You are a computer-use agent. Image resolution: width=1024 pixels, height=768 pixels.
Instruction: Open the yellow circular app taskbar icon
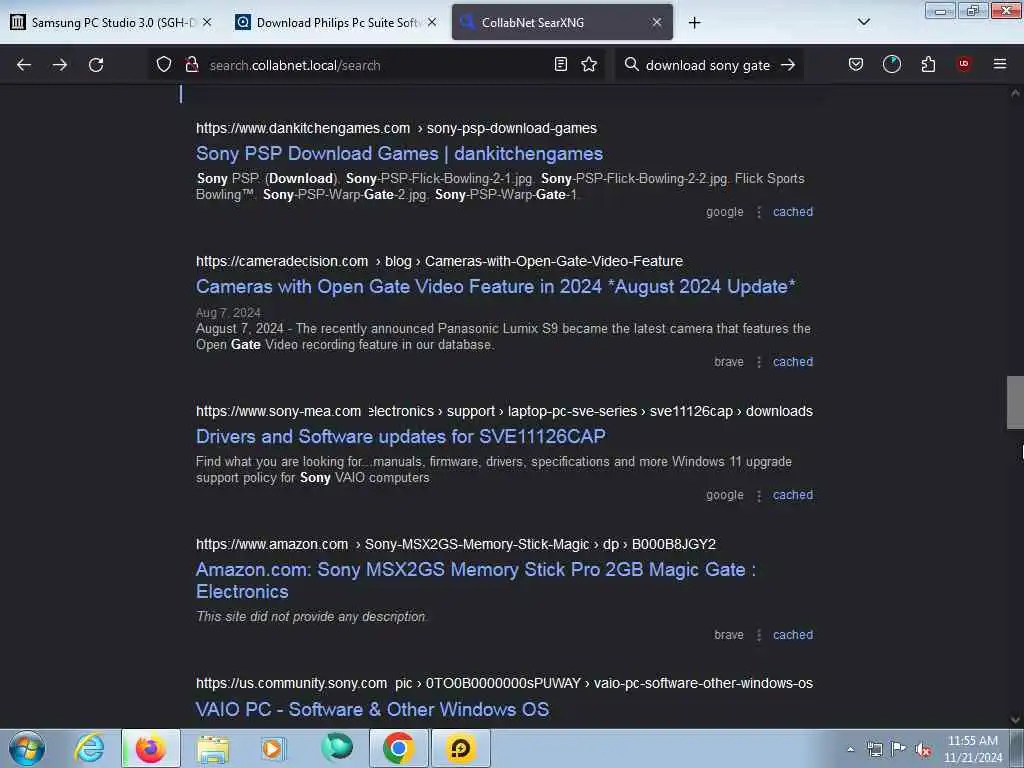[x=461, y=748]
